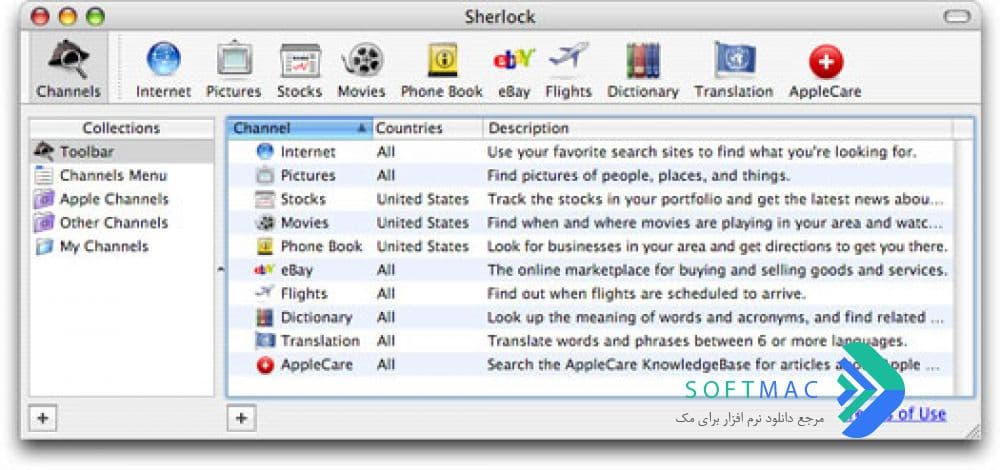This screenshot has width=1000, height=470.
Task: Select 'All' country in eBay row
Action: coord(386,270)
